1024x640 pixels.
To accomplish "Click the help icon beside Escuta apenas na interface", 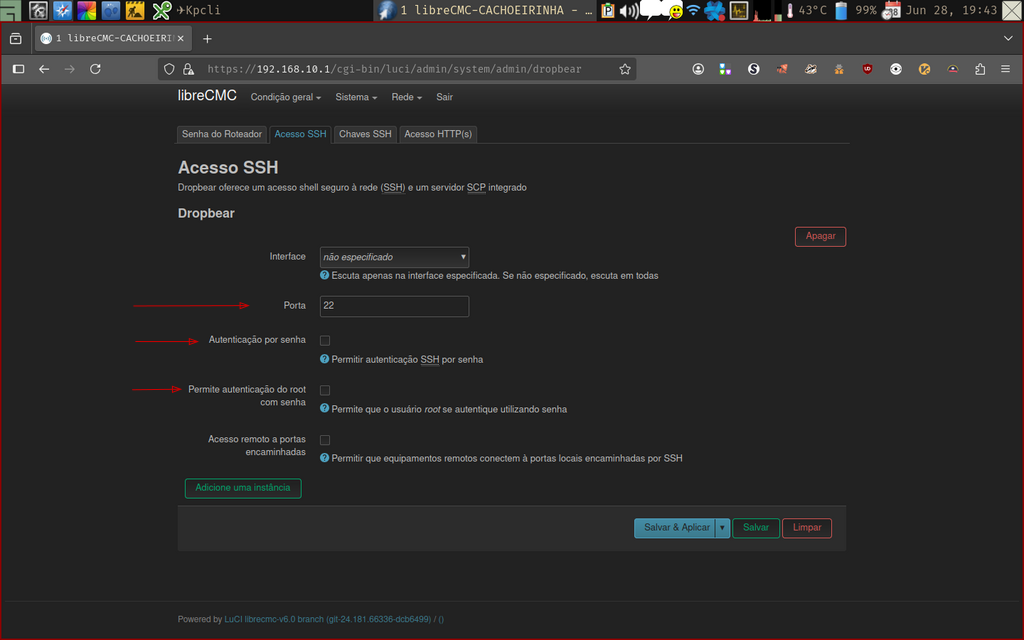I will 325,276.
